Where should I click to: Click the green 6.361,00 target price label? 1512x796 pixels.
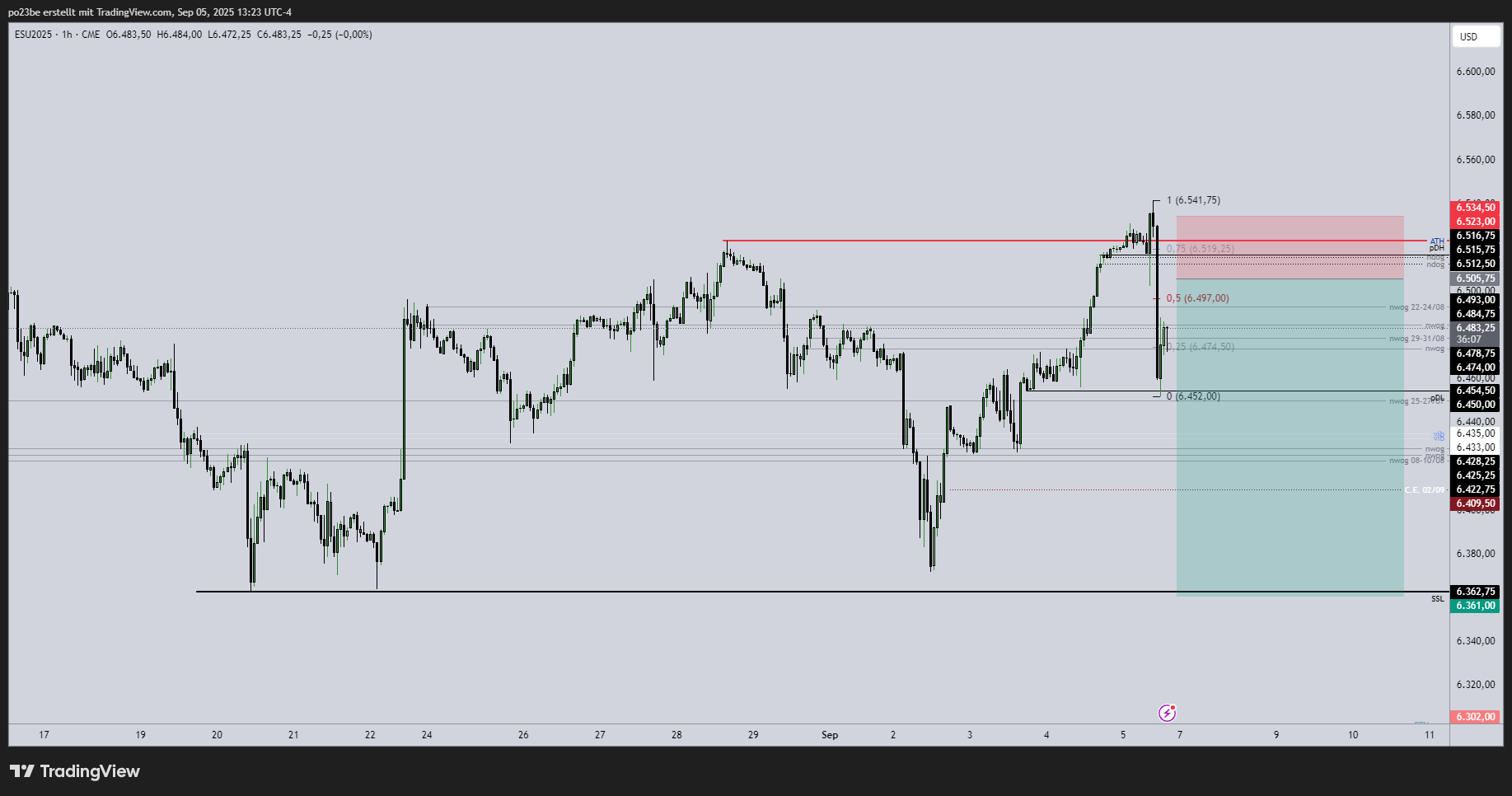tap(1475, 606)
